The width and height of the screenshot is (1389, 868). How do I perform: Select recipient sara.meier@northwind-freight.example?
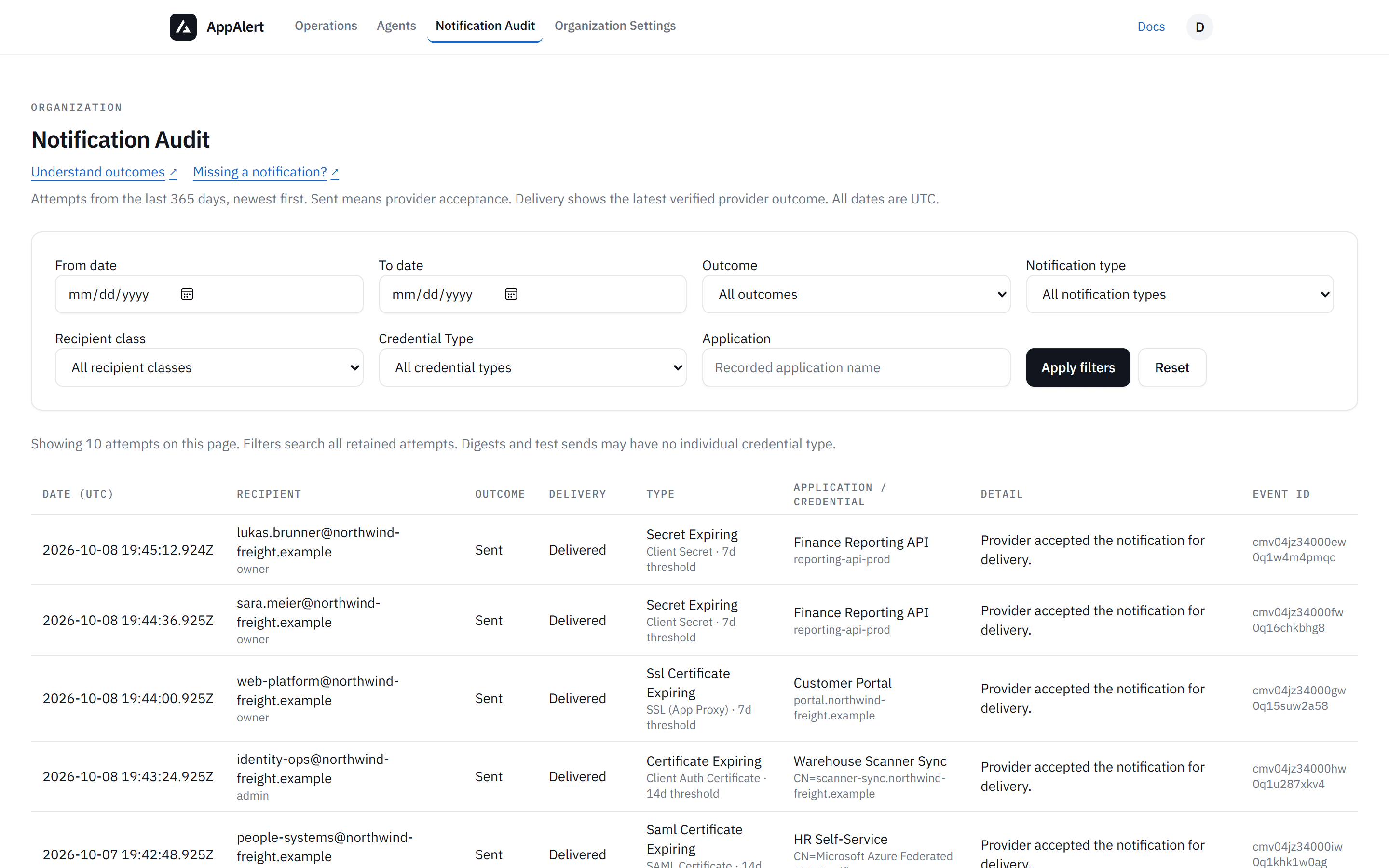(308, 612)
